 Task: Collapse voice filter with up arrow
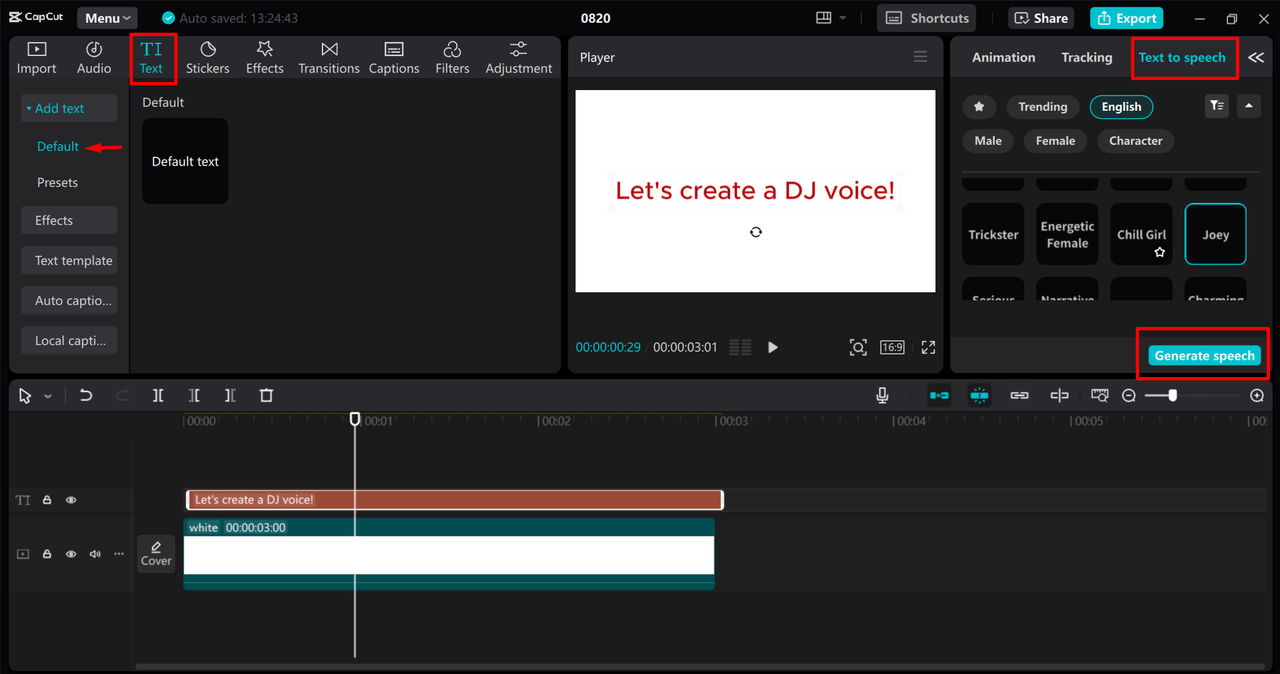pos(1248,106)
